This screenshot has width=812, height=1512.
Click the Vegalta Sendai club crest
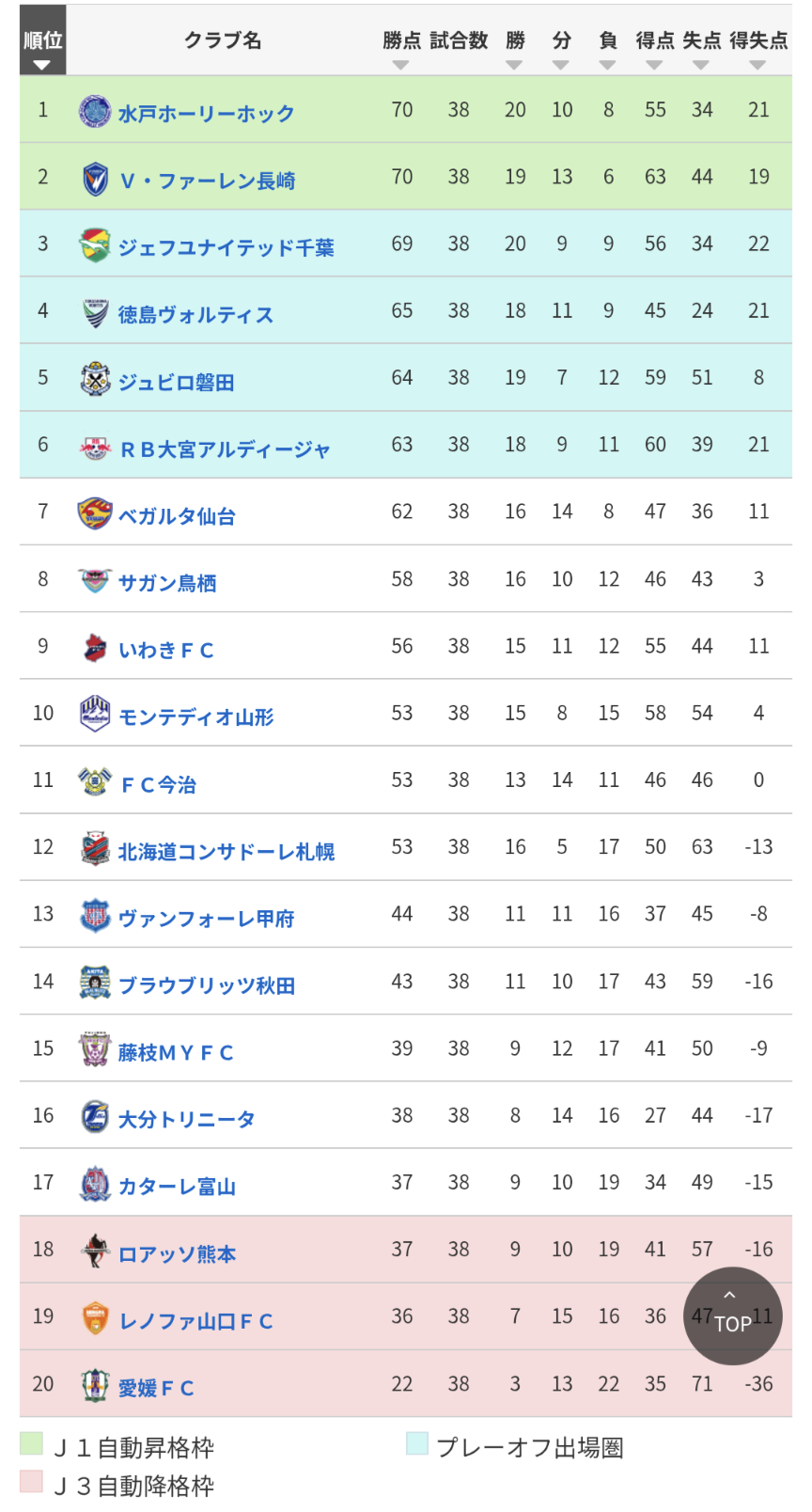point(94,513)
